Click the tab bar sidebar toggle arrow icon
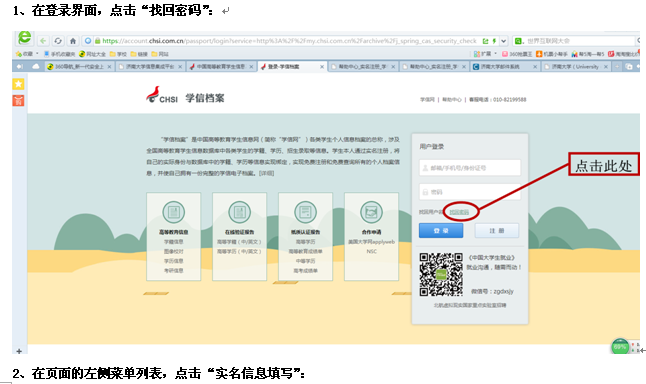 (x=19, y=66)
